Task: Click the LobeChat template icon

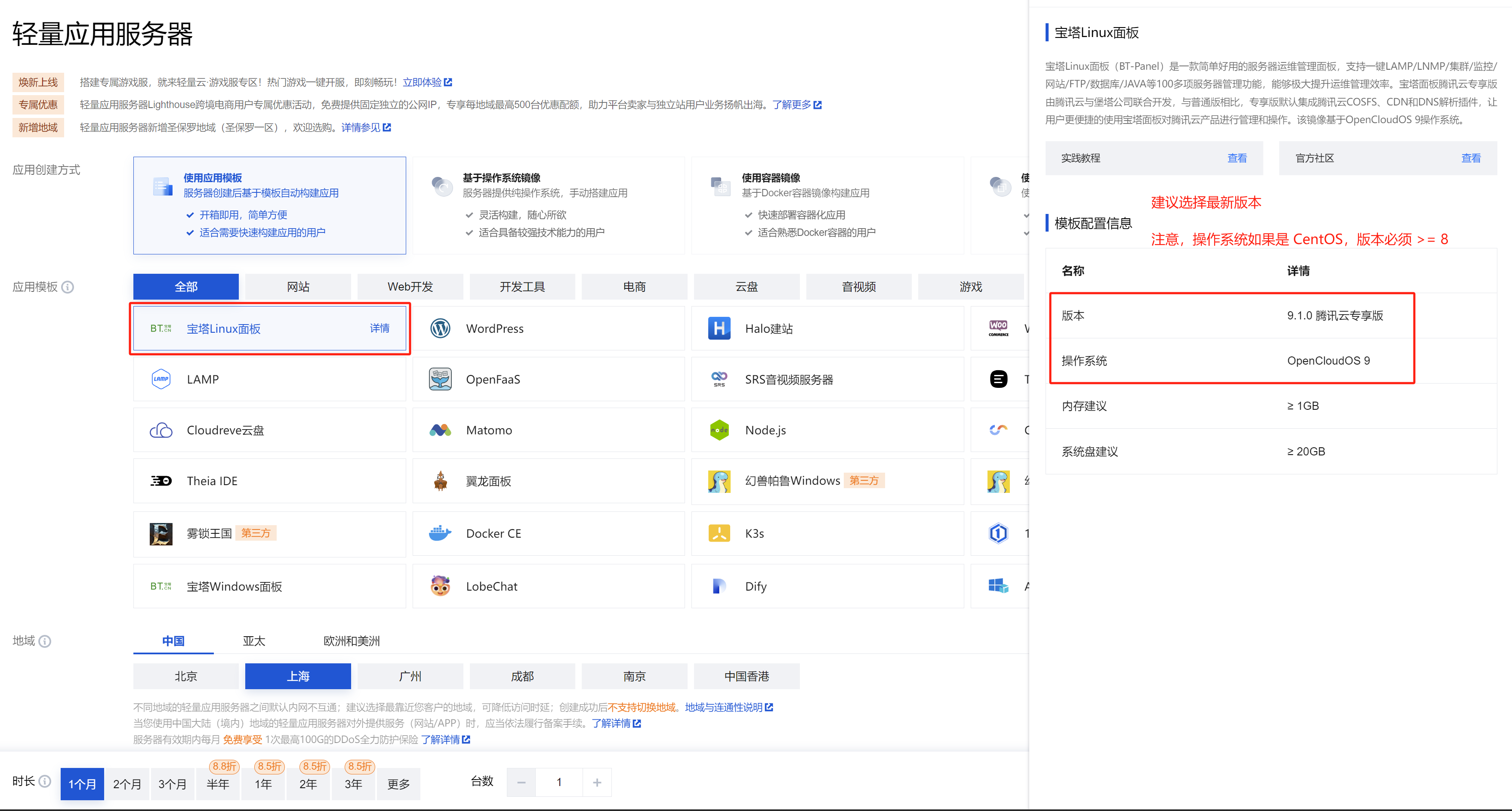Action: click(x=440, y=586)
